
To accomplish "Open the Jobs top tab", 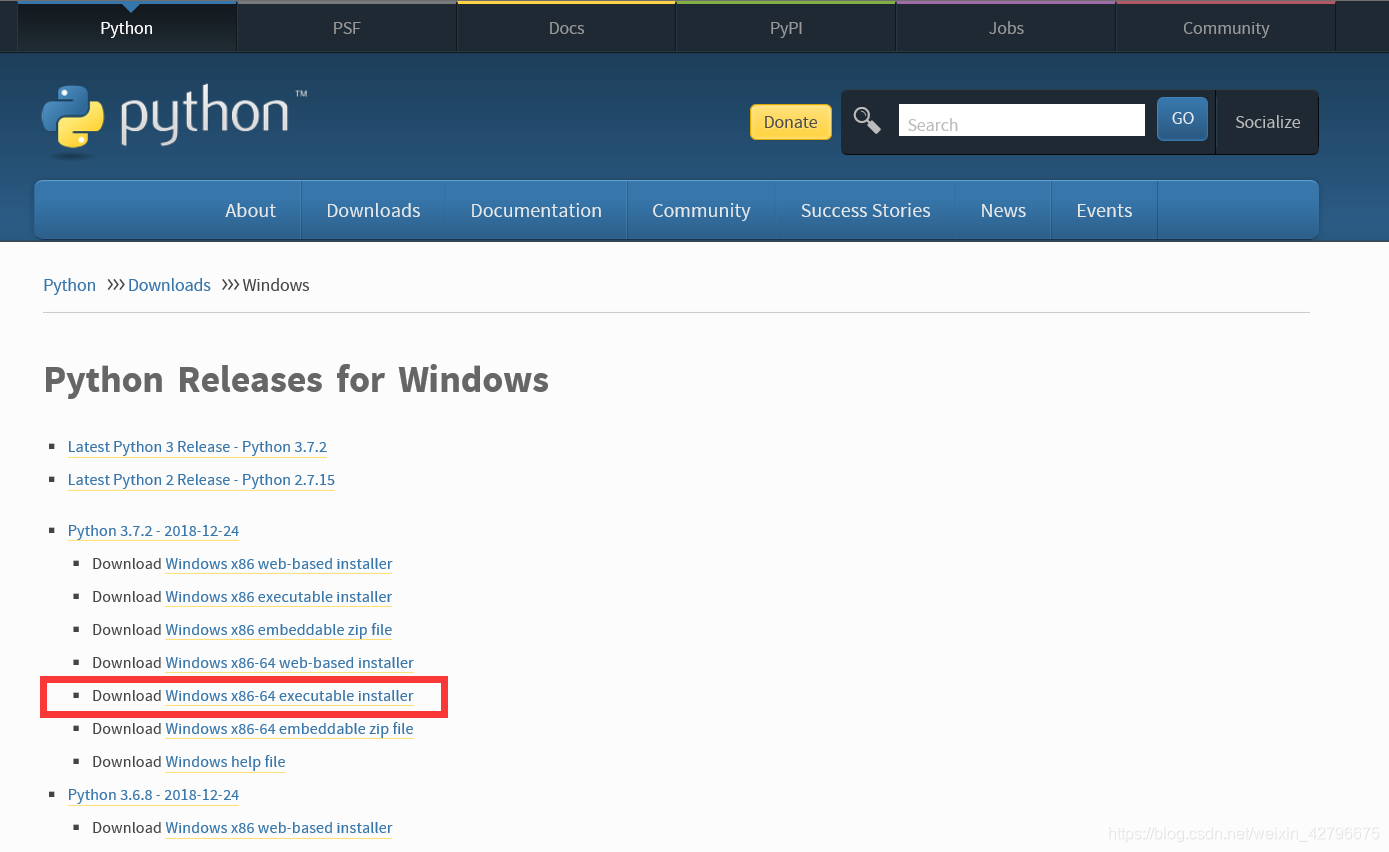I will pos(1006,28).
